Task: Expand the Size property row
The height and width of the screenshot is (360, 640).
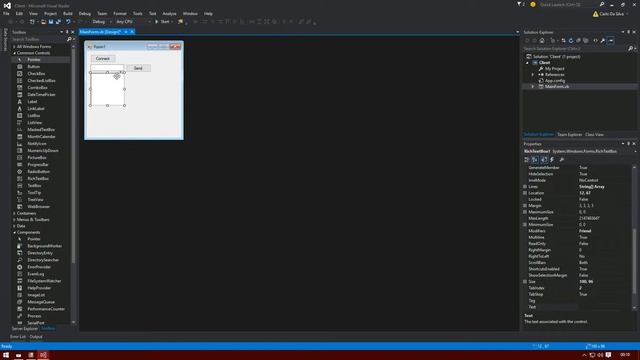Action: (525, 282)
